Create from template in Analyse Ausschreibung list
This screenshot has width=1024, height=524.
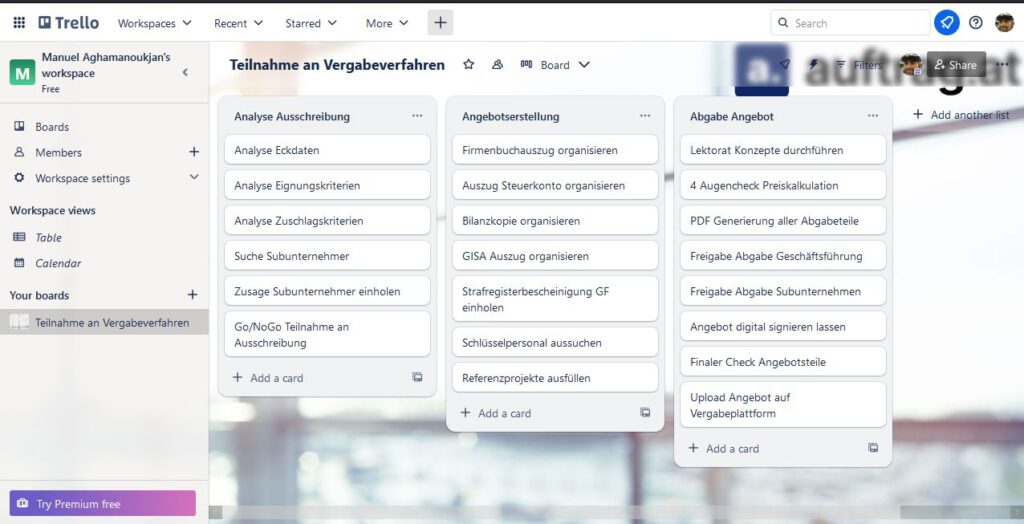click(417, 377)
